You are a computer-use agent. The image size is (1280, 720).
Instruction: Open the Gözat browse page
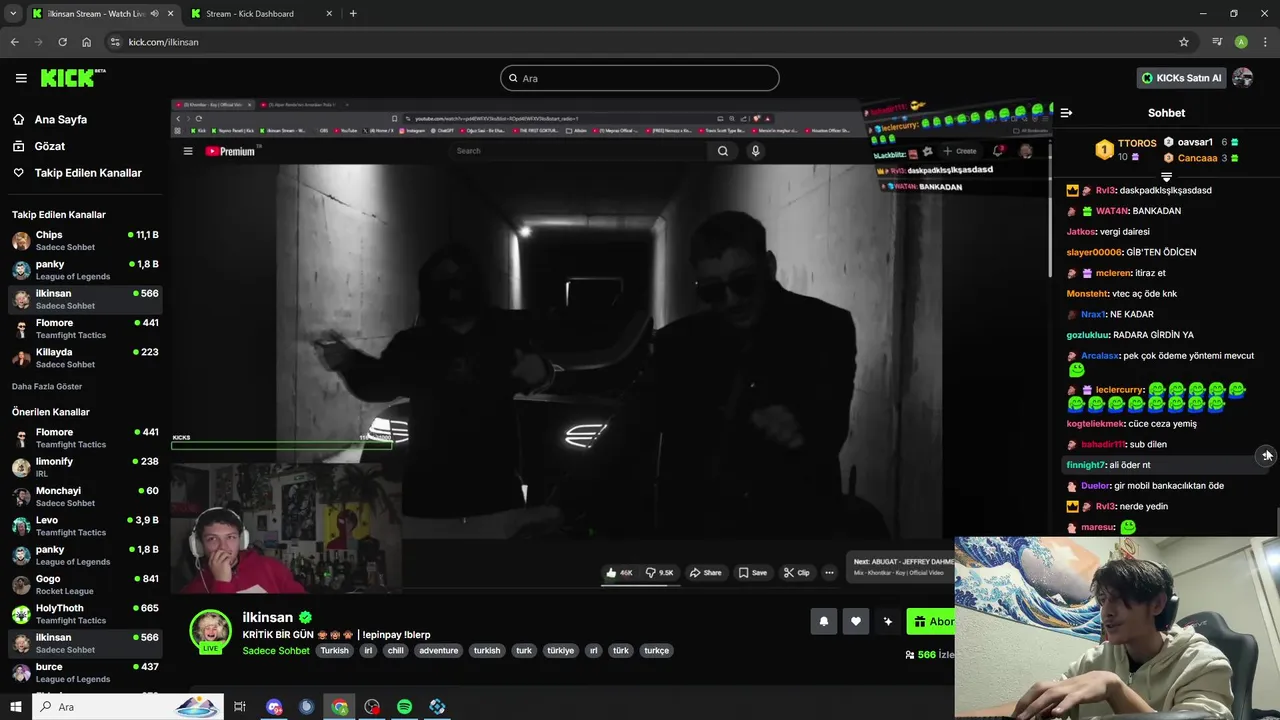[x=39, y=146]
